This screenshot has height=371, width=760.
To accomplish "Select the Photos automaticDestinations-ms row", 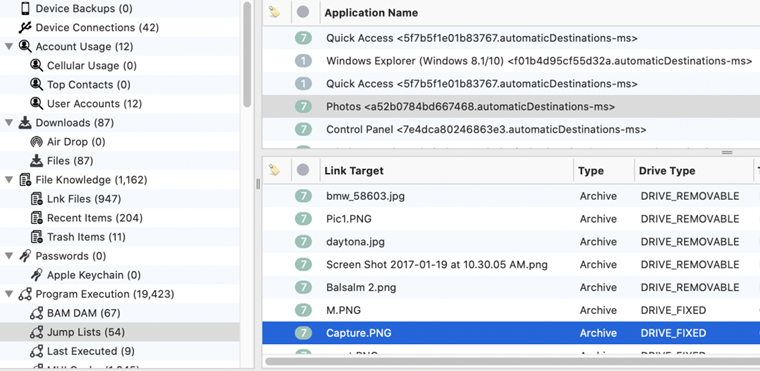I will pyautogui.click(x=511, y=106).
